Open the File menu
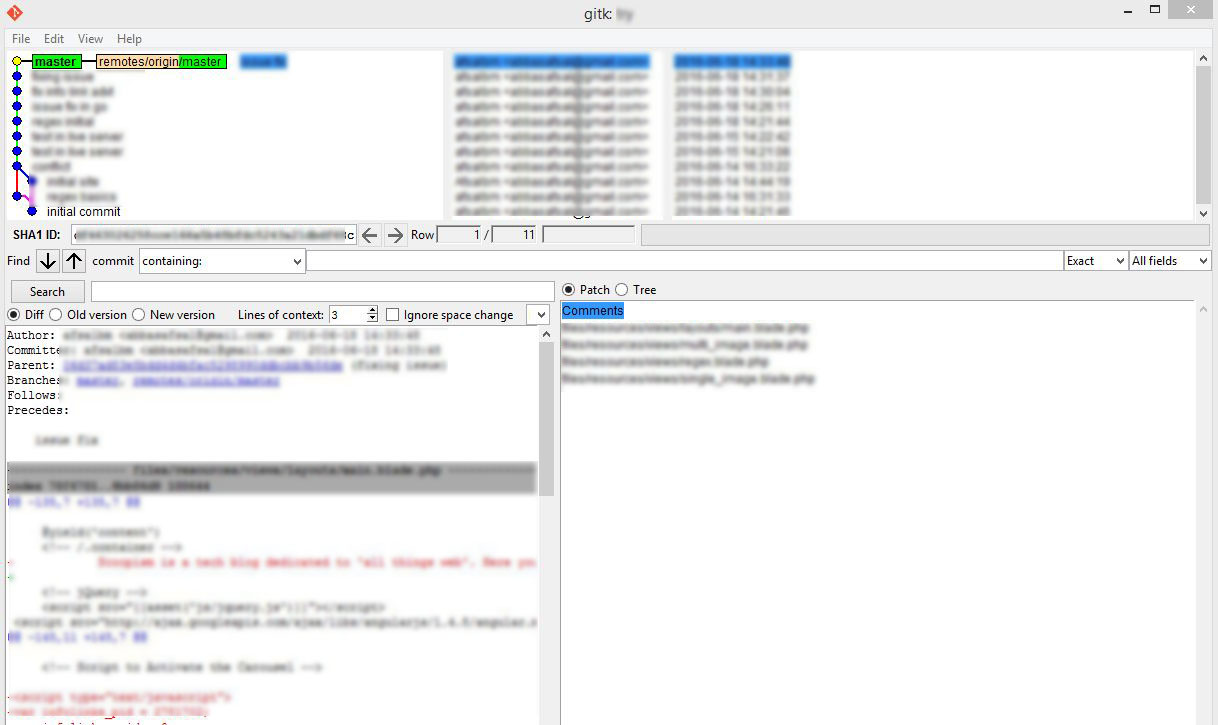1218x725 pixels. pyautogui.click(x=21, y=39)
